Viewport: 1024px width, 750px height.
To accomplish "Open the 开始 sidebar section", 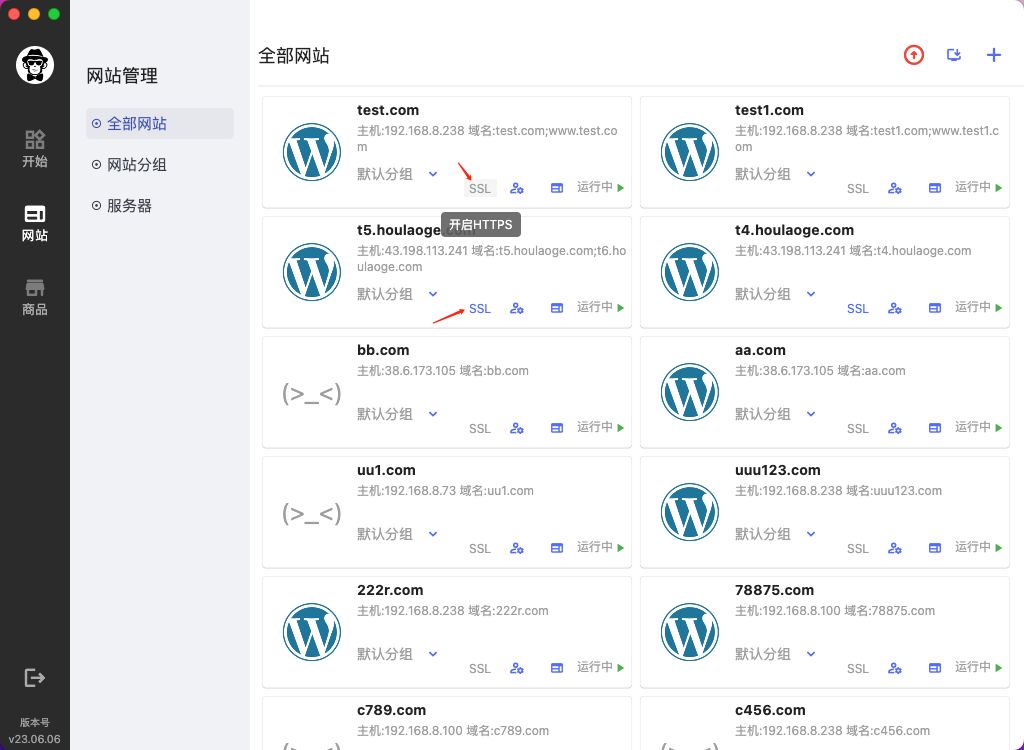I will 35,149.
